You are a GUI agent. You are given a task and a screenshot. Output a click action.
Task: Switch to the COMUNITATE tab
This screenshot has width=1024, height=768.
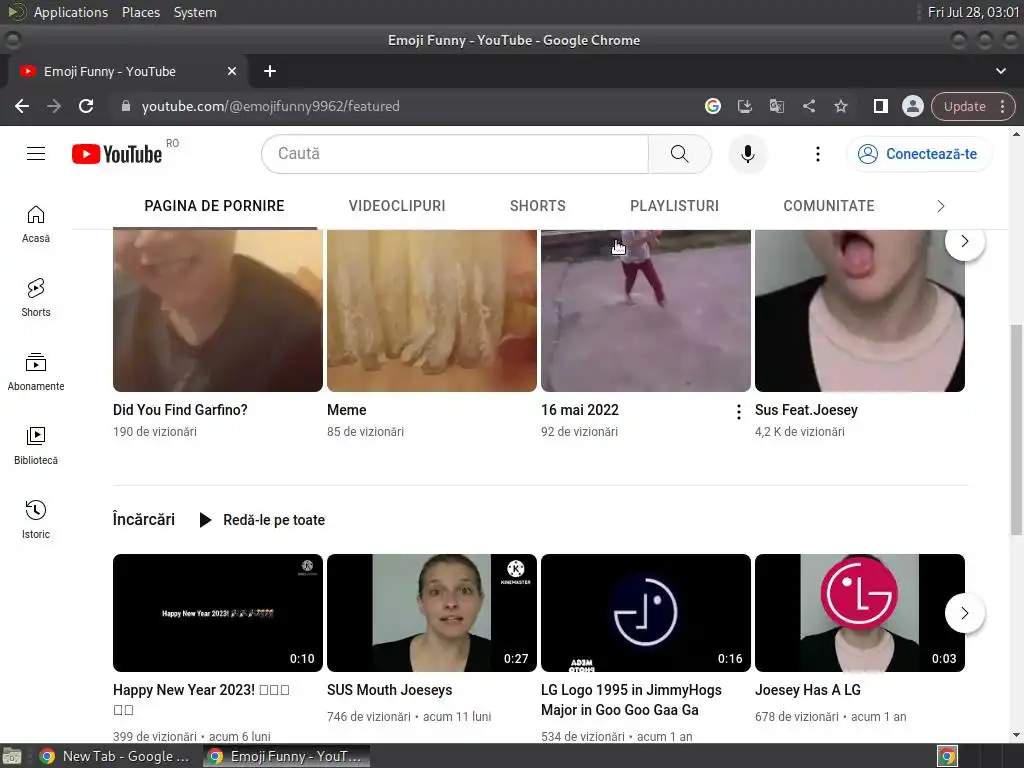pyautogui.click(x=829, y=206)
